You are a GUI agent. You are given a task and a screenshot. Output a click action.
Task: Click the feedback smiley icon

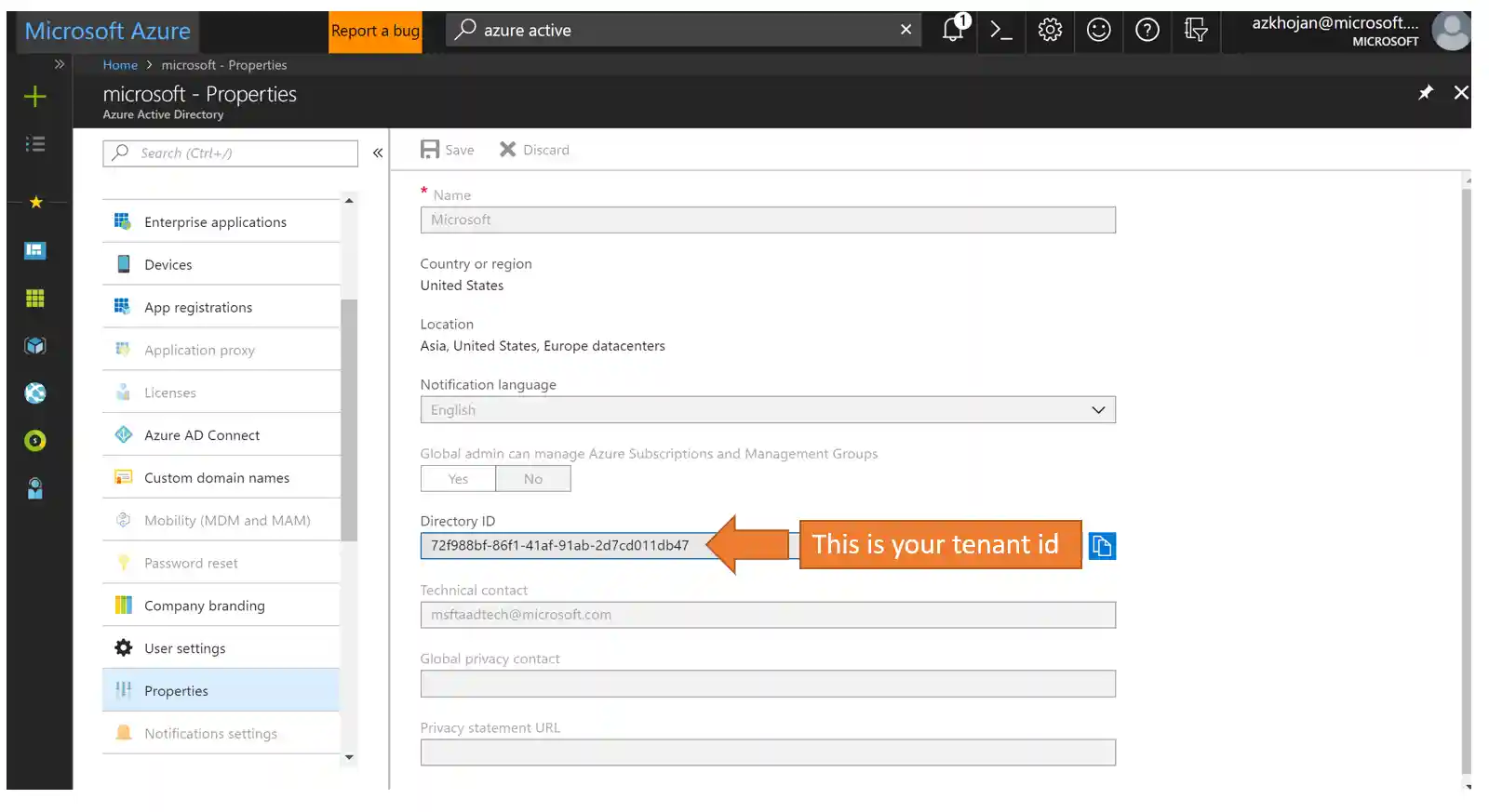pos(1099,31)
